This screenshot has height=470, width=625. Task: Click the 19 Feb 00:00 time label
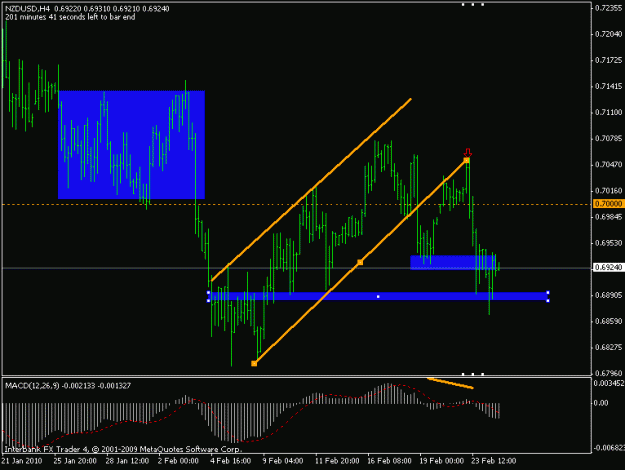pyautogui.click(x=442, y=461)
